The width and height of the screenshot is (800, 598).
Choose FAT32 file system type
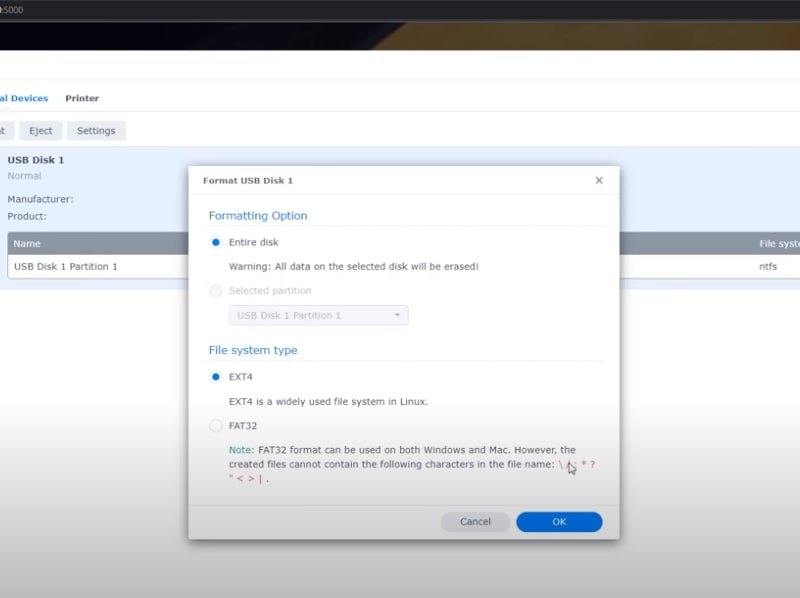coord(216,426)
